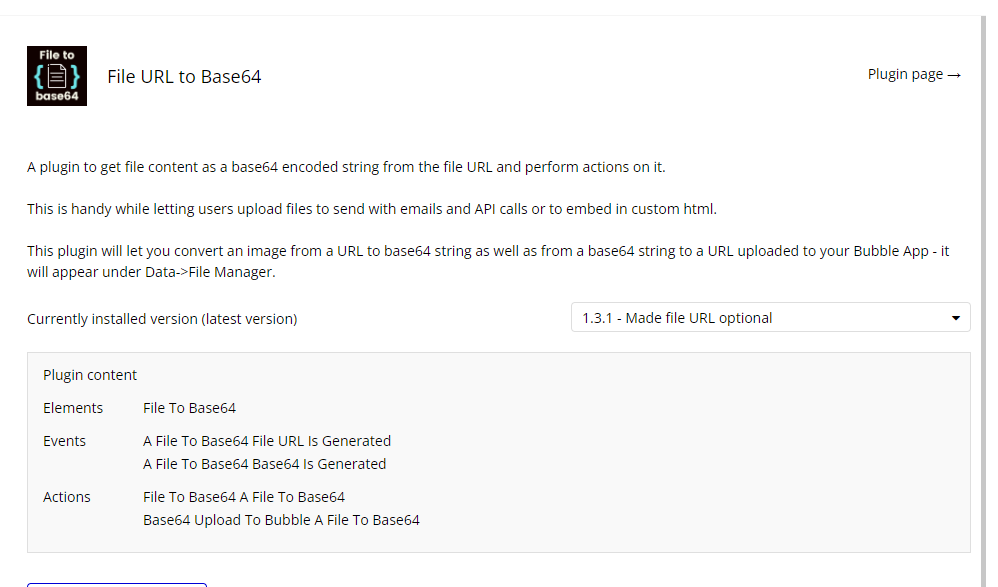Click the paragraph mentioning Data->File Manager
This screenshot has height=587, width=998.
488,259
